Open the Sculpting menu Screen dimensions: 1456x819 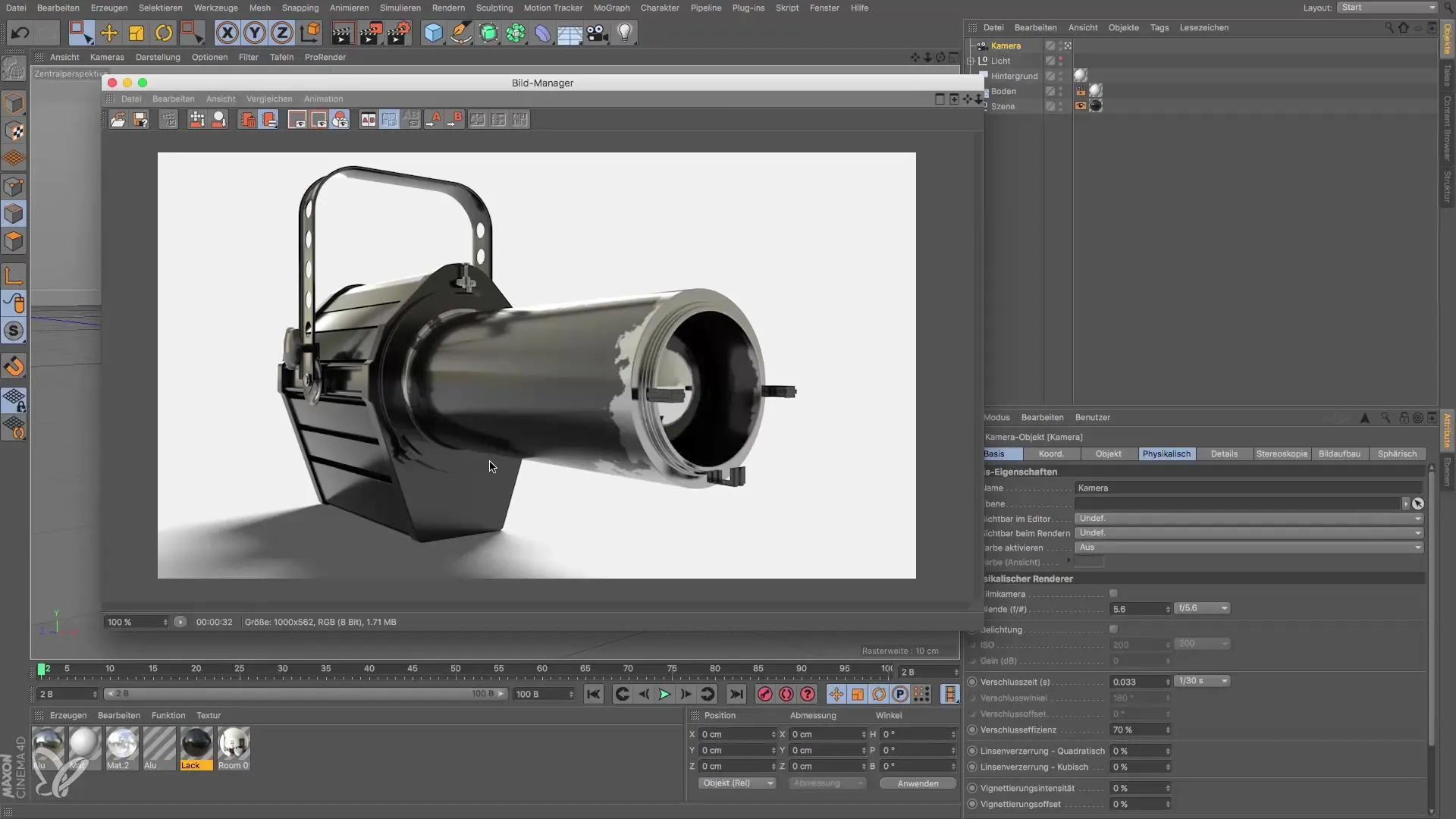point(494,8)
